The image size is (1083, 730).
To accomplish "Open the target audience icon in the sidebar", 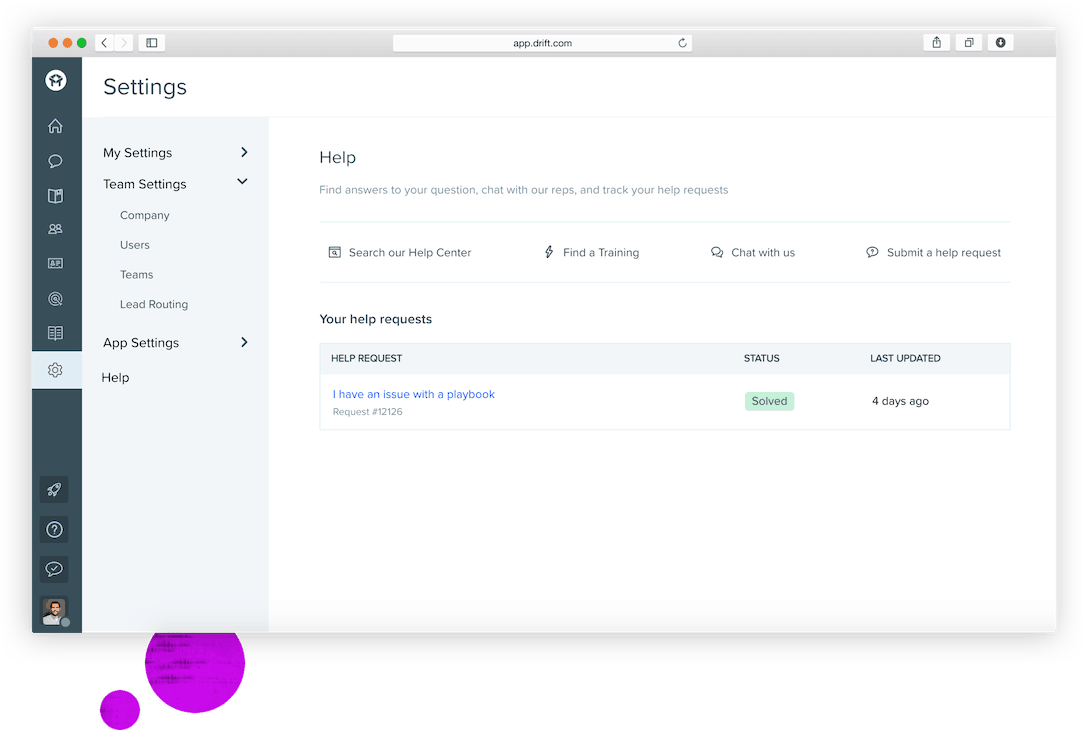I will pos(55,298).
